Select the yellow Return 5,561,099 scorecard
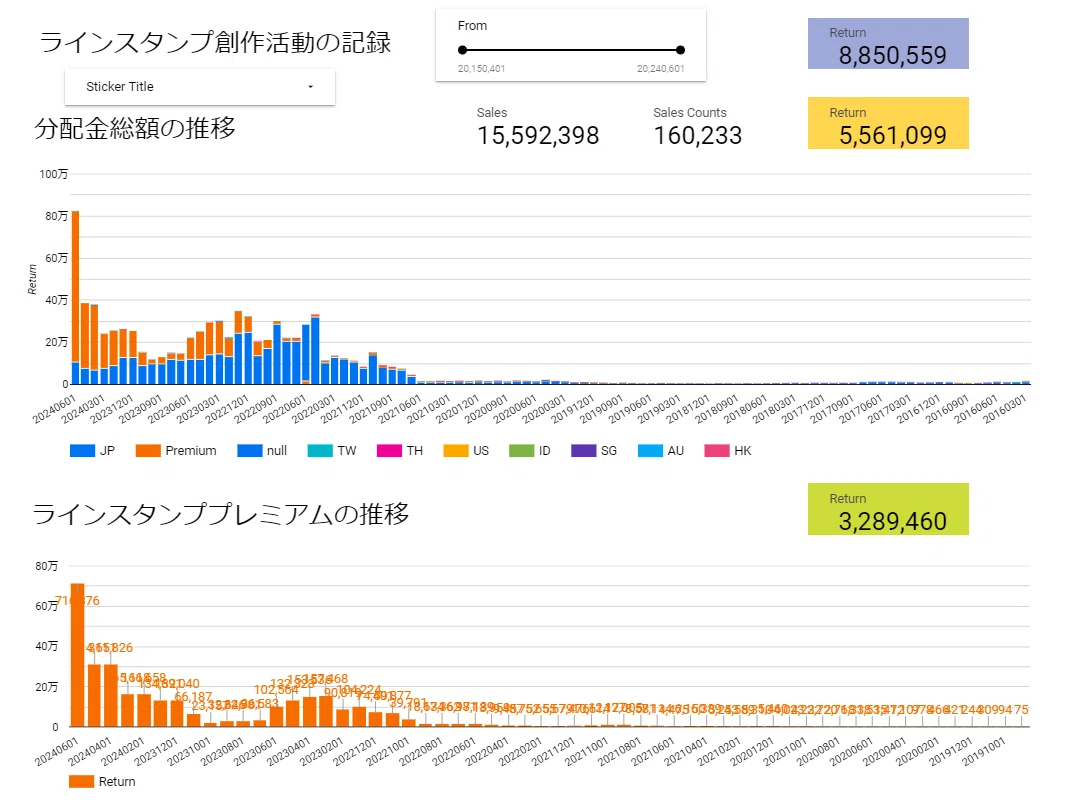Screen dimensions: 1073x804 point(888,123)
